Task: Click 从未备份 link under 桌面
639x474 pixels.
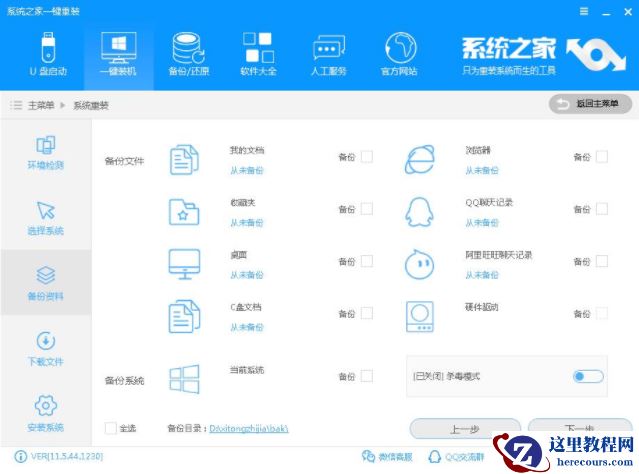Action: [x=247, y=275]
